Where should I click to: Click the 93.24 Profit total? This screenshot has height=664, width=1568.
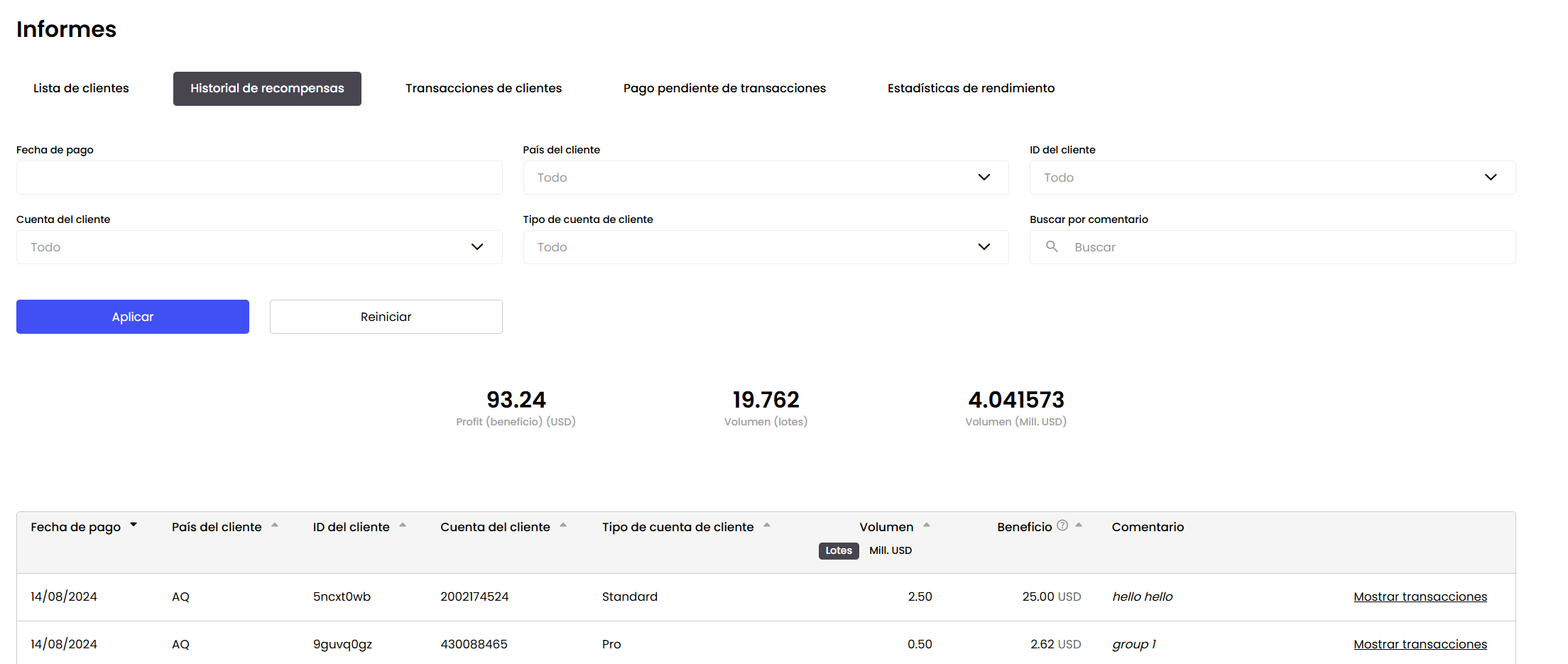point(516,400)
